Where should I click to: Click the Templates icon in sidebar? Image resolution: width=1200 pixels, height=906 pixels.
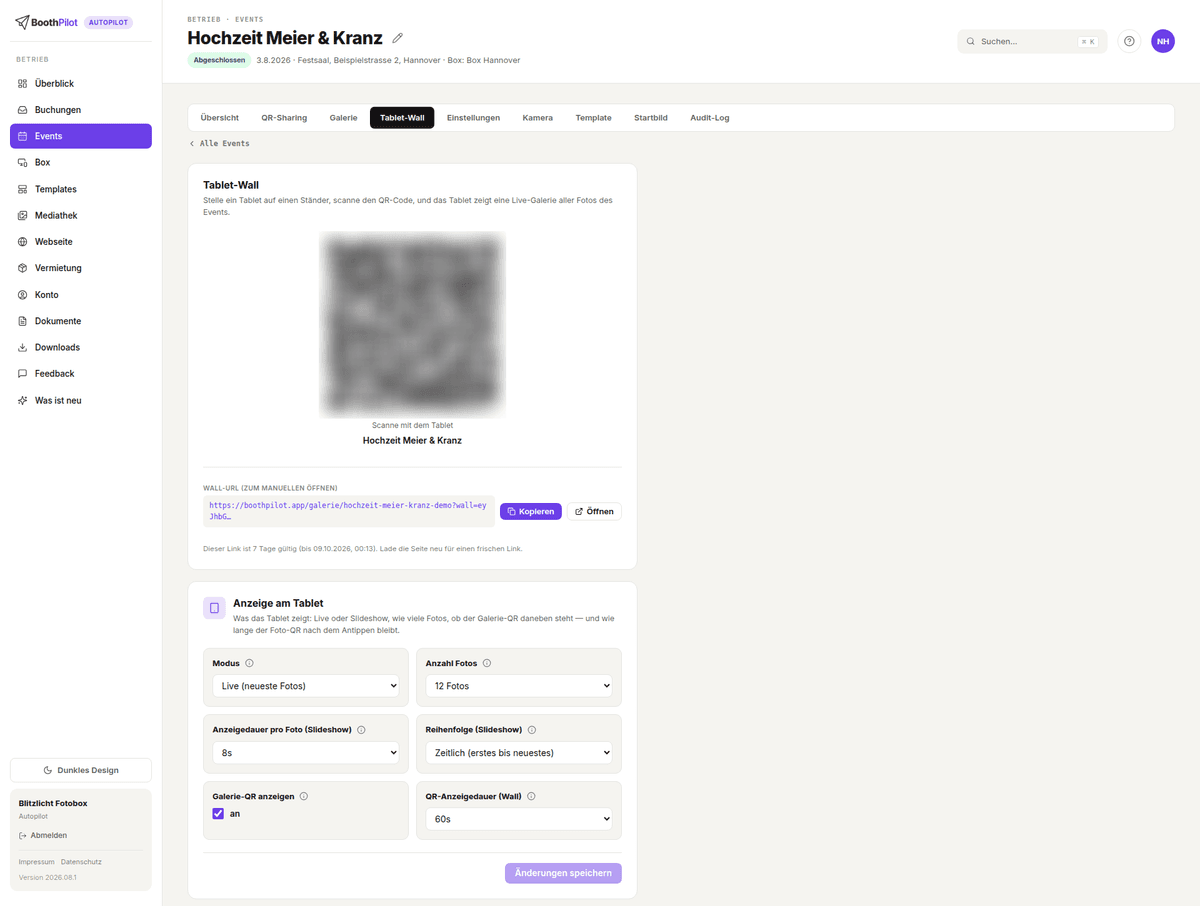pos(23,189)
